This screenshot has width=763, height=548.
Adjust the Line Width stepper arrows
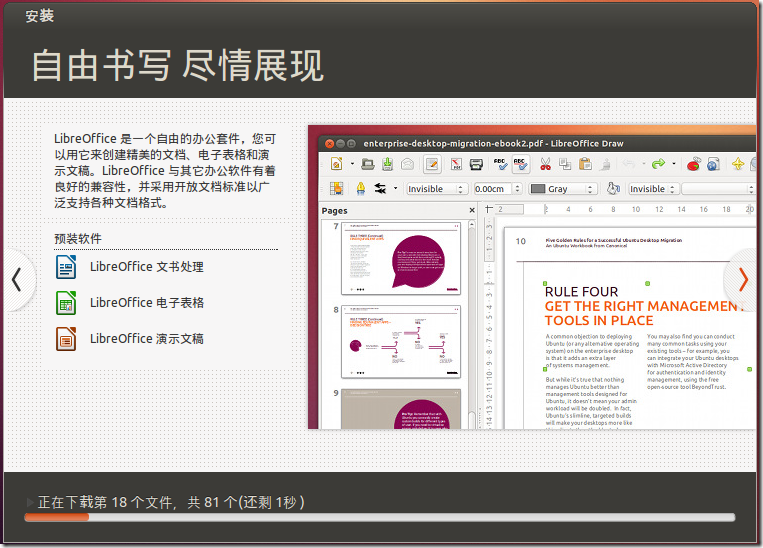[x=517, y=188]
